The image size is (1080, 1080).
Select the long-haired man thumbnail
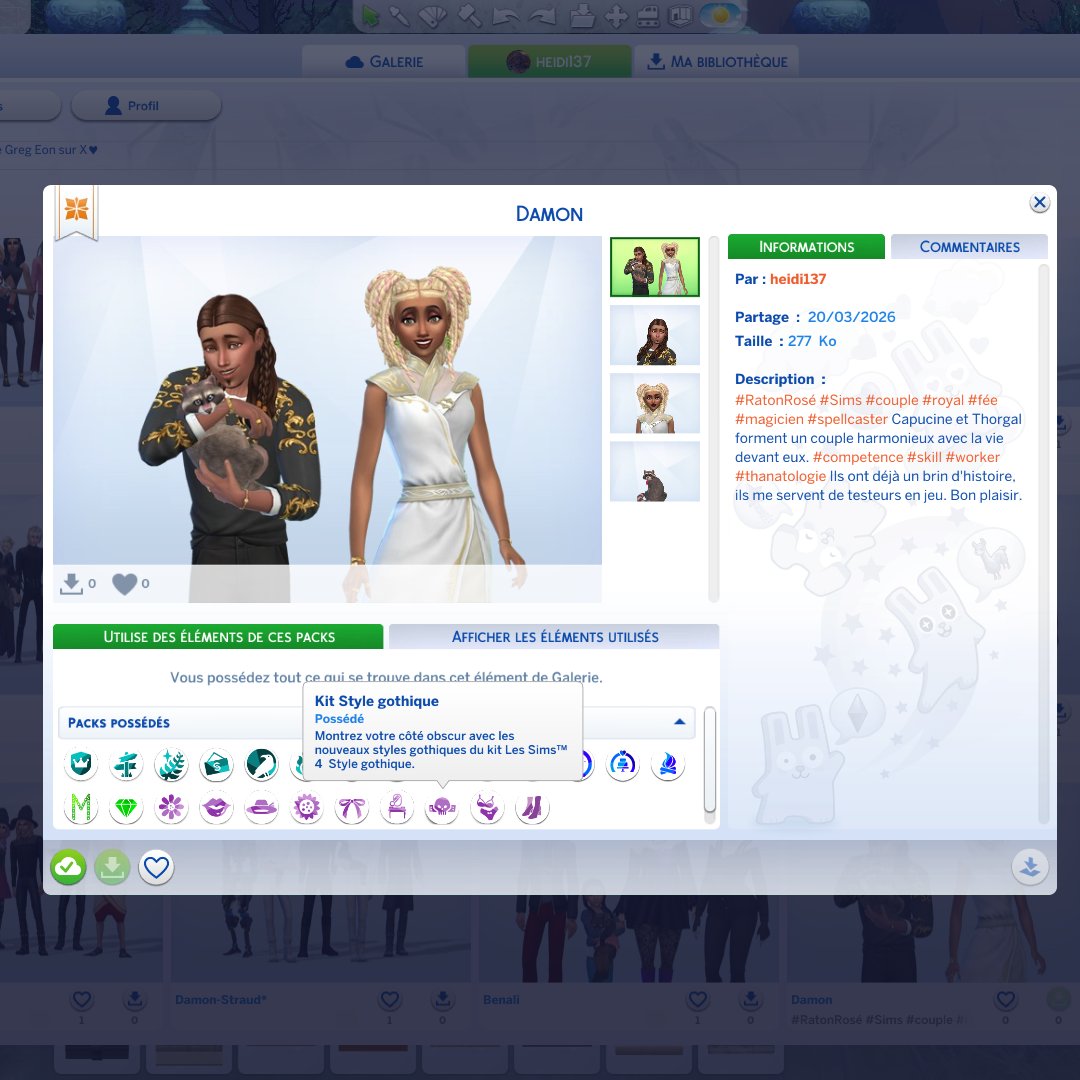click(654, 335)
